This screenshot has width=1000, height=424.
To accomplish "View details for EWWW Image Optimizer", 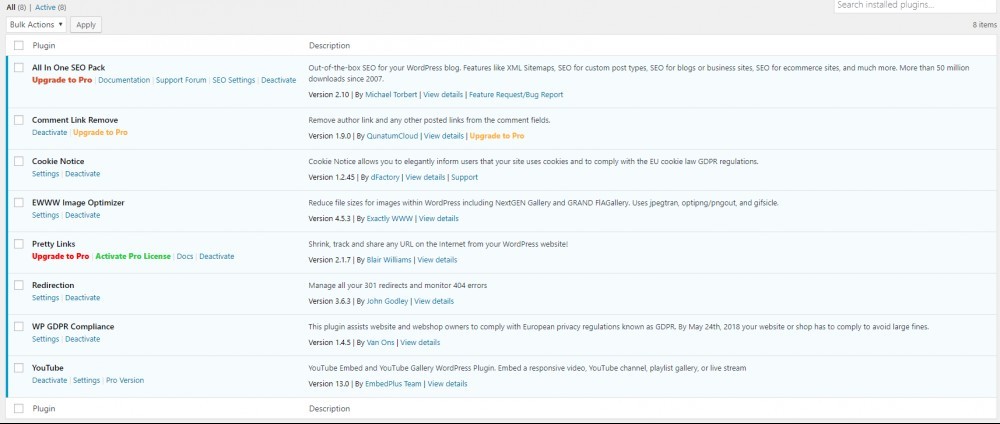I will click(x=439, y=219).
